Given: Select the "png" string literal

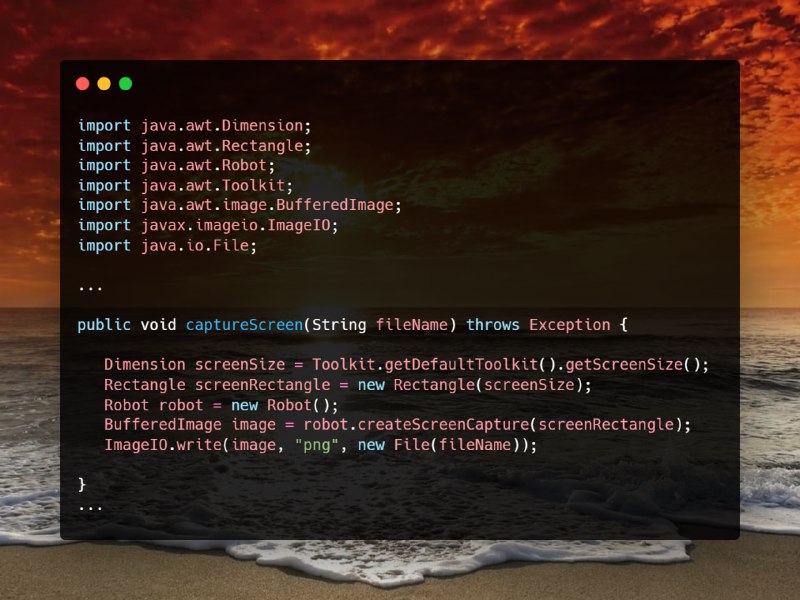Looking at the screenshot, I should coord(317,445).
